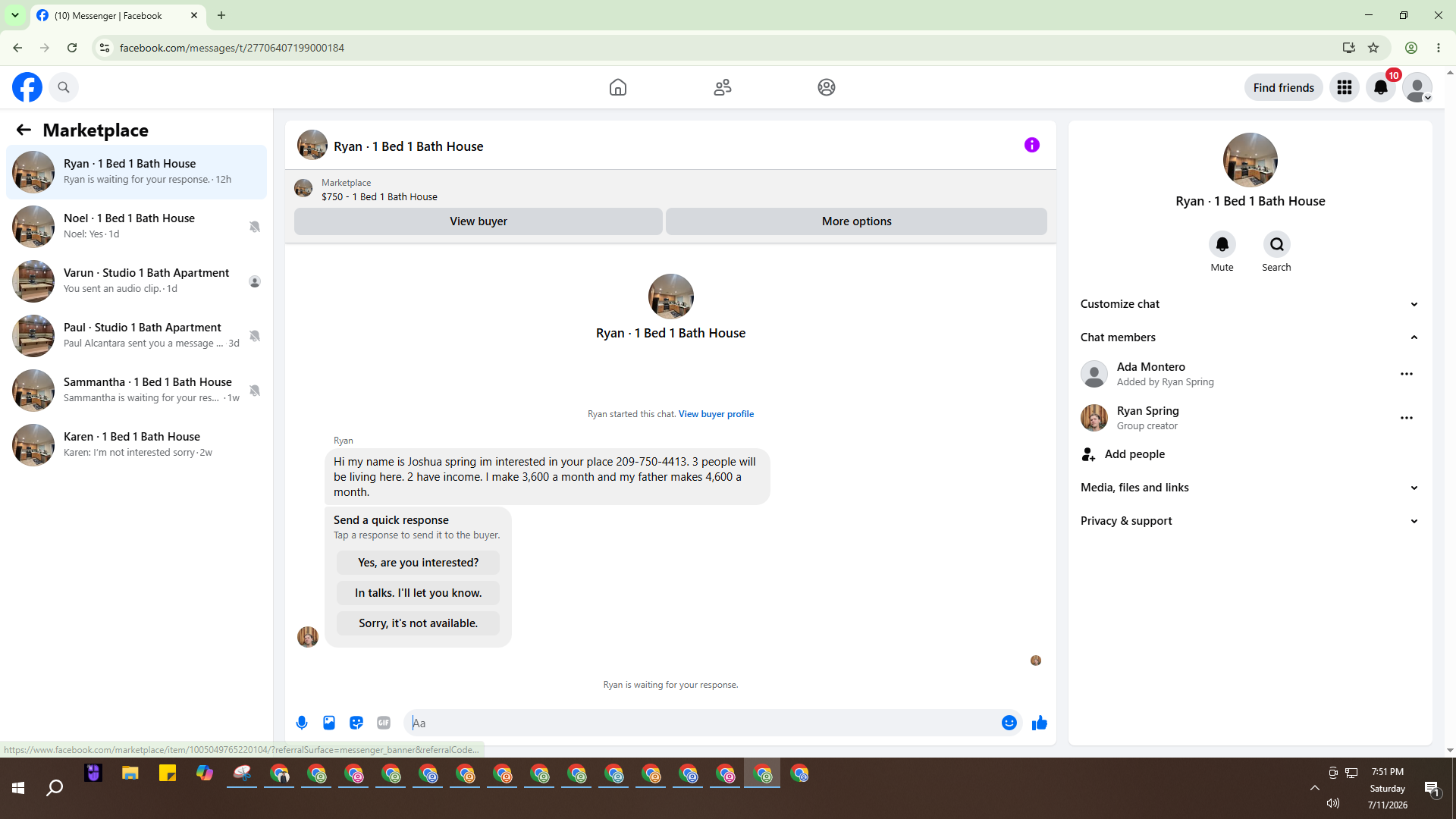Image resolution: width=1456 pixels, height=819 pixels.
Task: Collapse Chat members section
Action: pos(1250,337)
